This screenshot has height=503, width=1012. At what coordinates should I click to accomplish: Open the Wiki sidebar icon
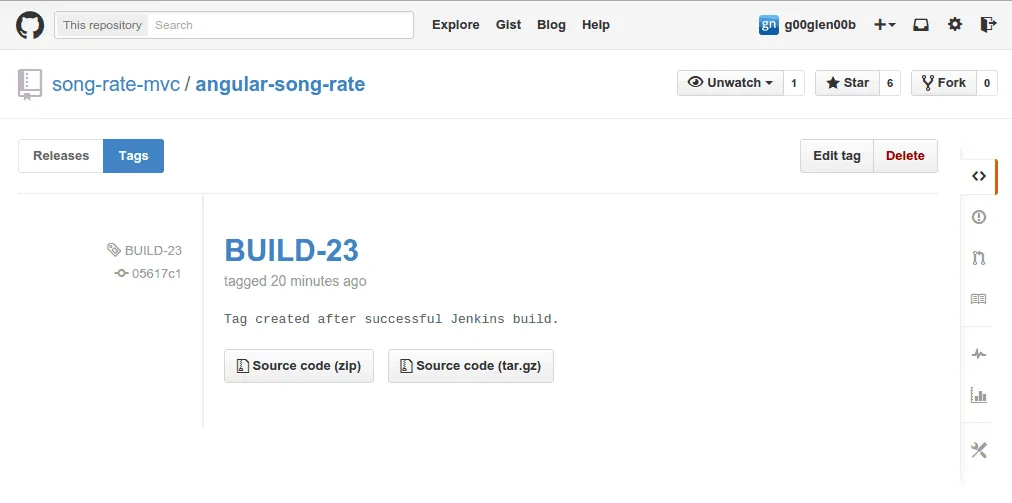(x=979, y=299)
